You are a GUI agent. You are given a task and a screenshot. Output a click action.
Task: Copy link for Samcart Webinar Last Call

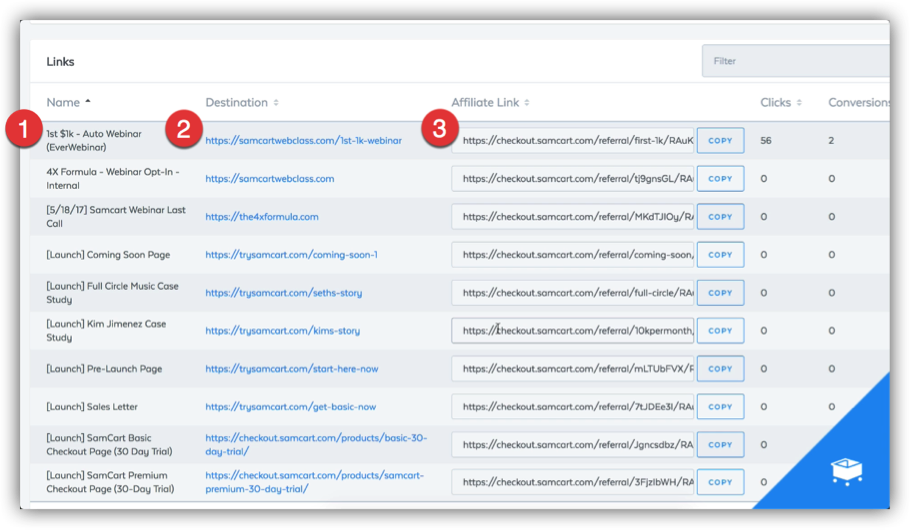tap(720, 217)
